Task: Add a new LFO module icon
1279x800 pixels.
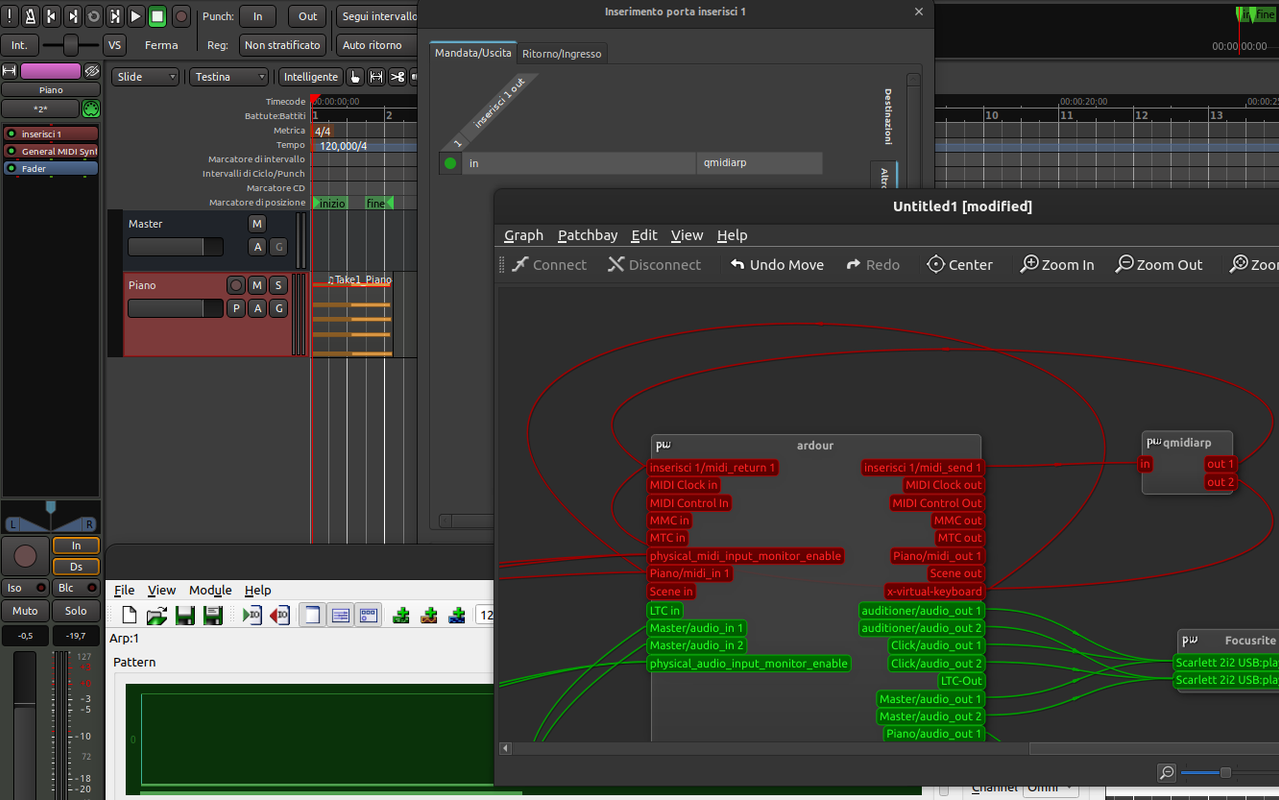Action: click(429, 615)
